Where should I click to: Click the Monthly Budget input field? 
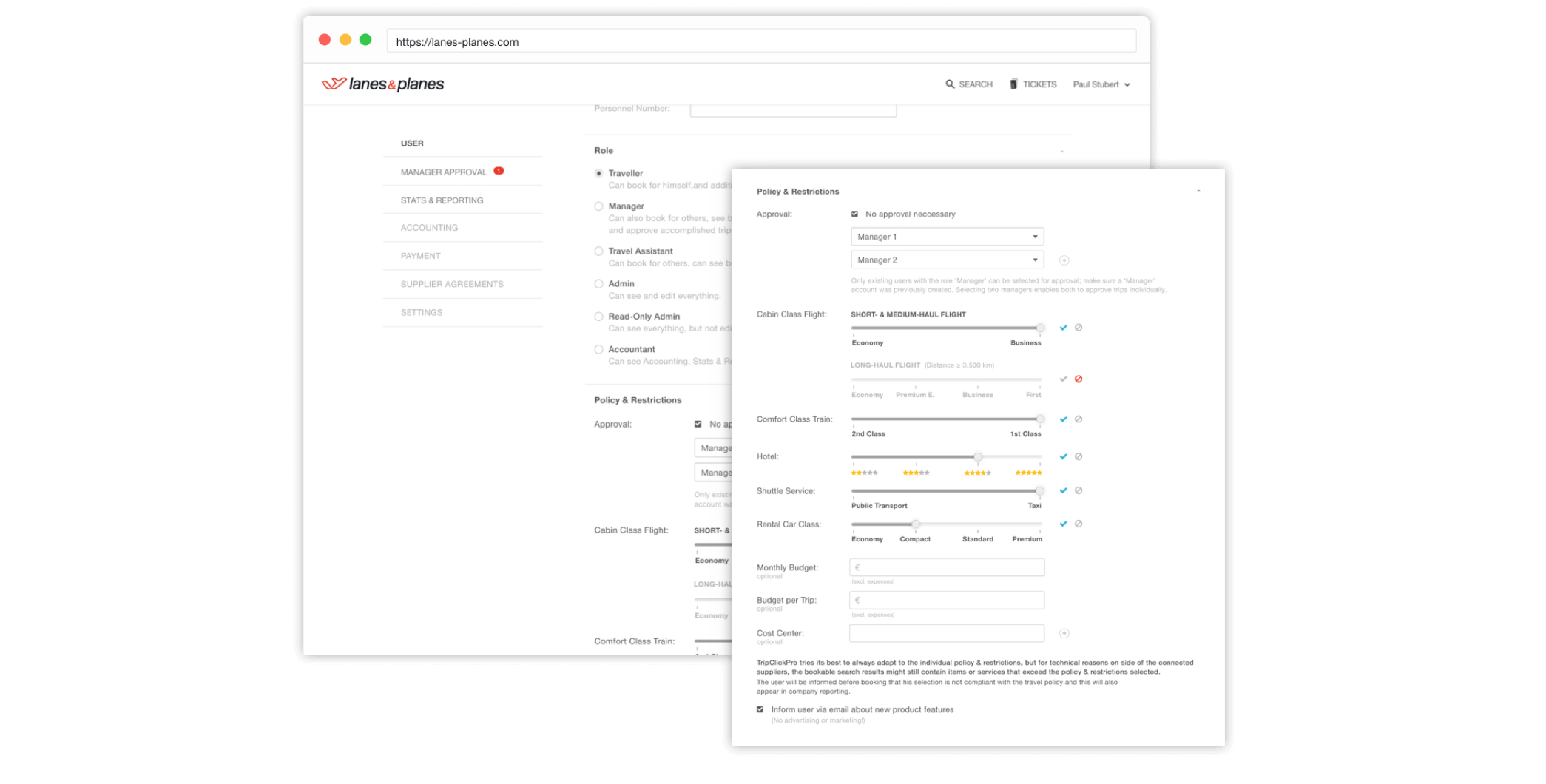(x=947, y=567)
